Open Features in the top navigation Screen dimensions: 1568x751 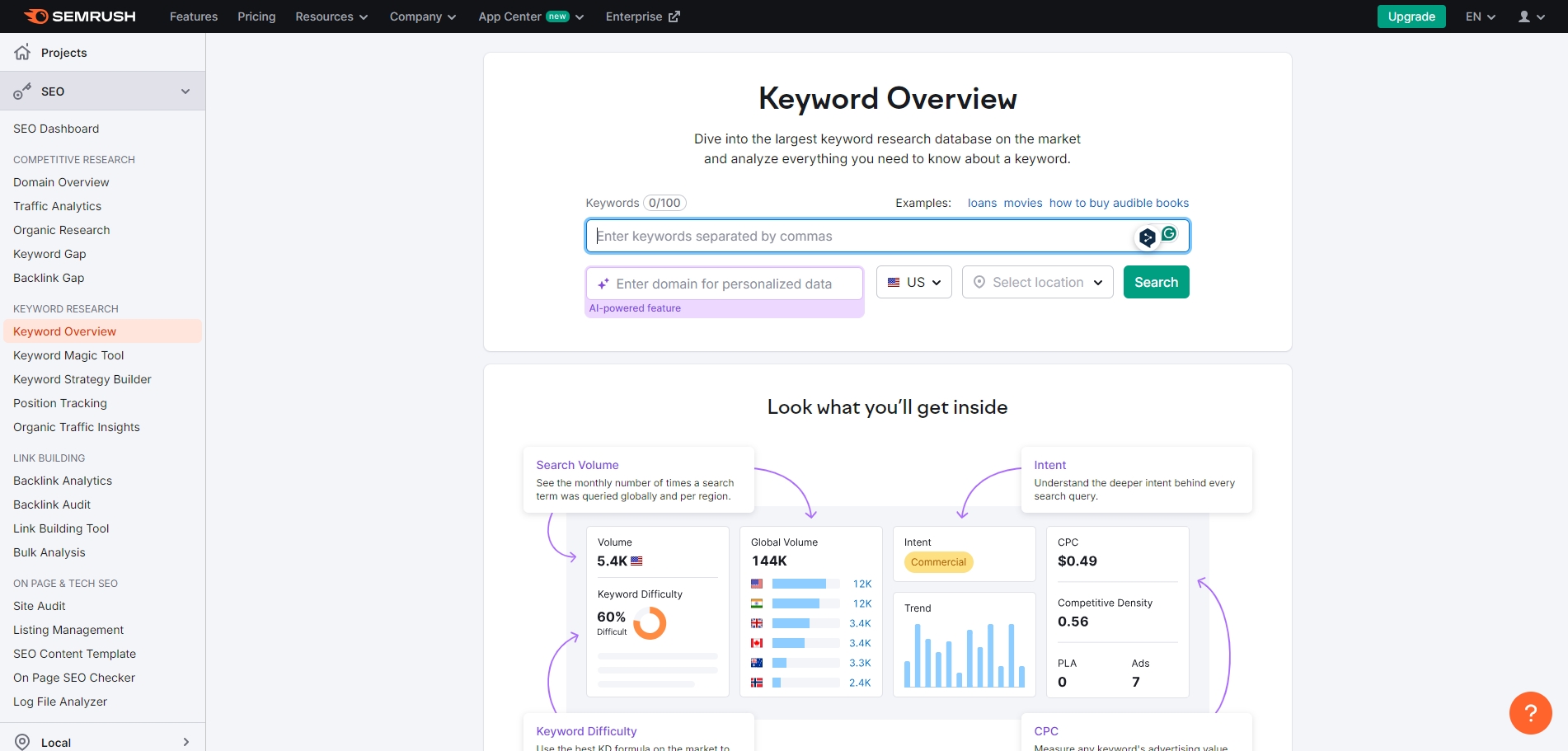[194, 16]
